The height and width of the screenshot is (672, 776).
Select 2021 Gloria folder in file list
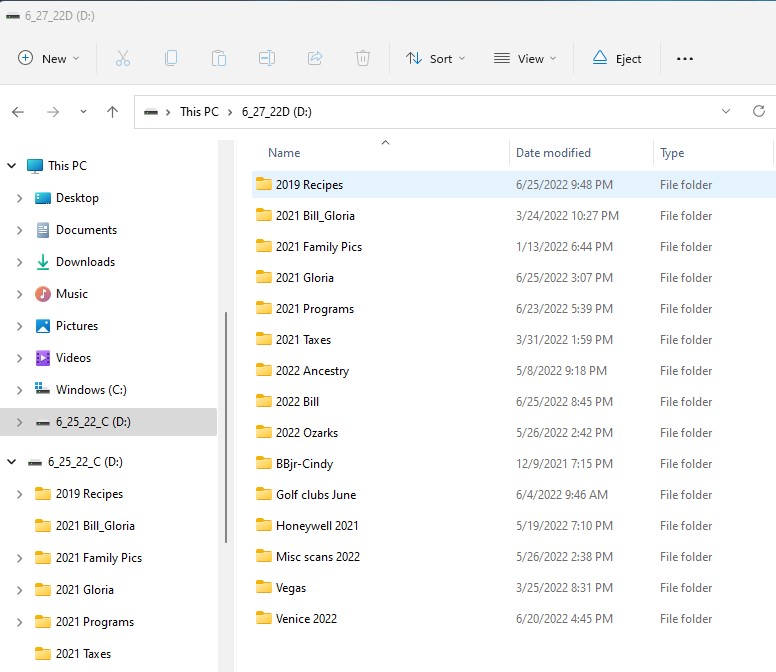point(304,278)
